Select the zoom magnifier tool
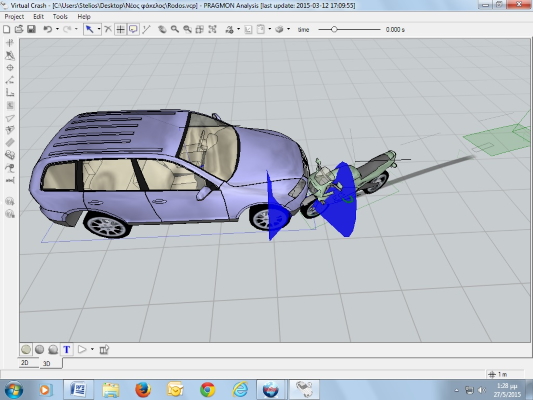The height and width of the screenshot is (400, 533). tap(175, 30)
